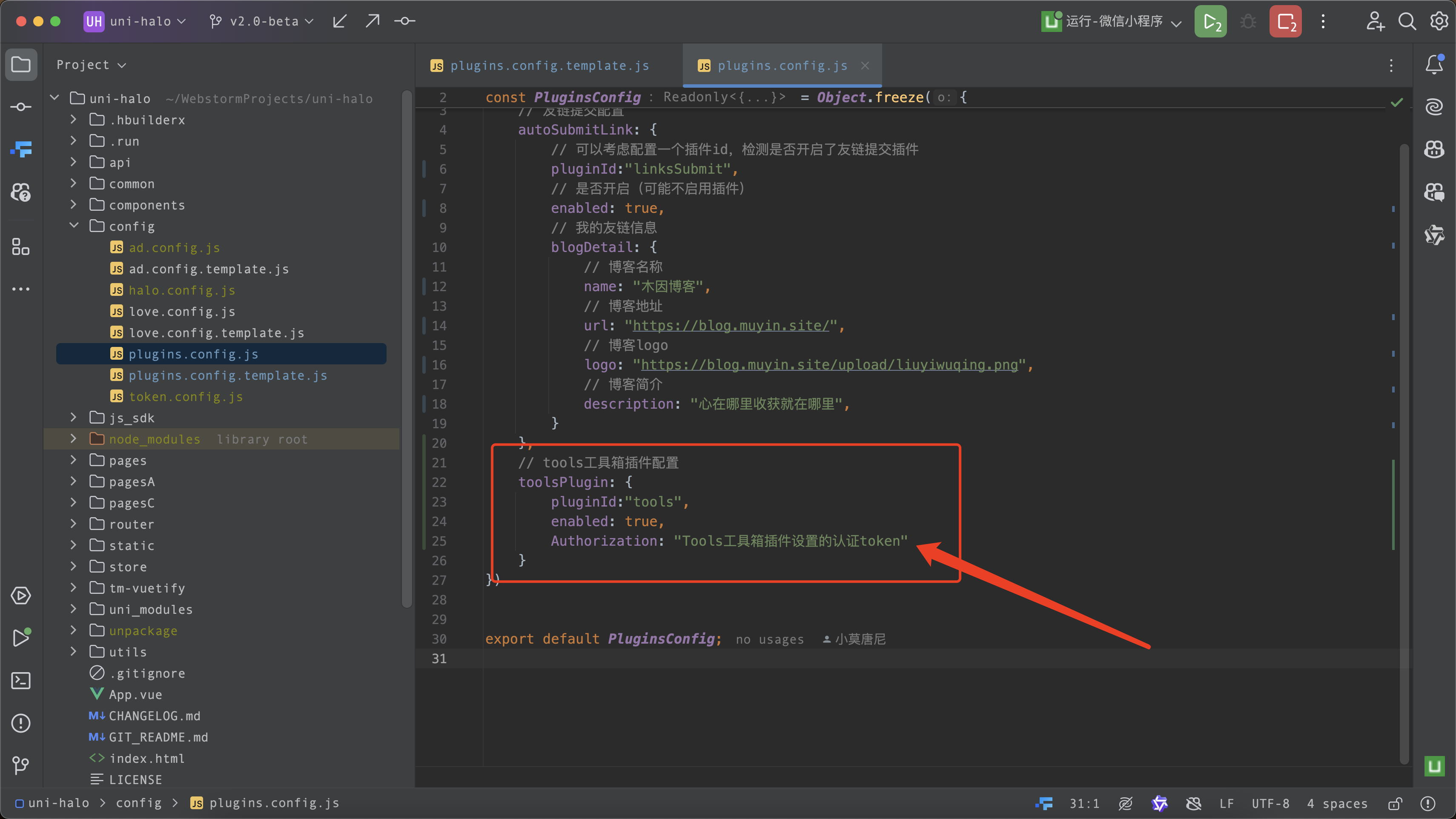This screenshot has height=819, width=1456.
Task: Switch to plugins.config.template.js tab
Action: (549, 66)
